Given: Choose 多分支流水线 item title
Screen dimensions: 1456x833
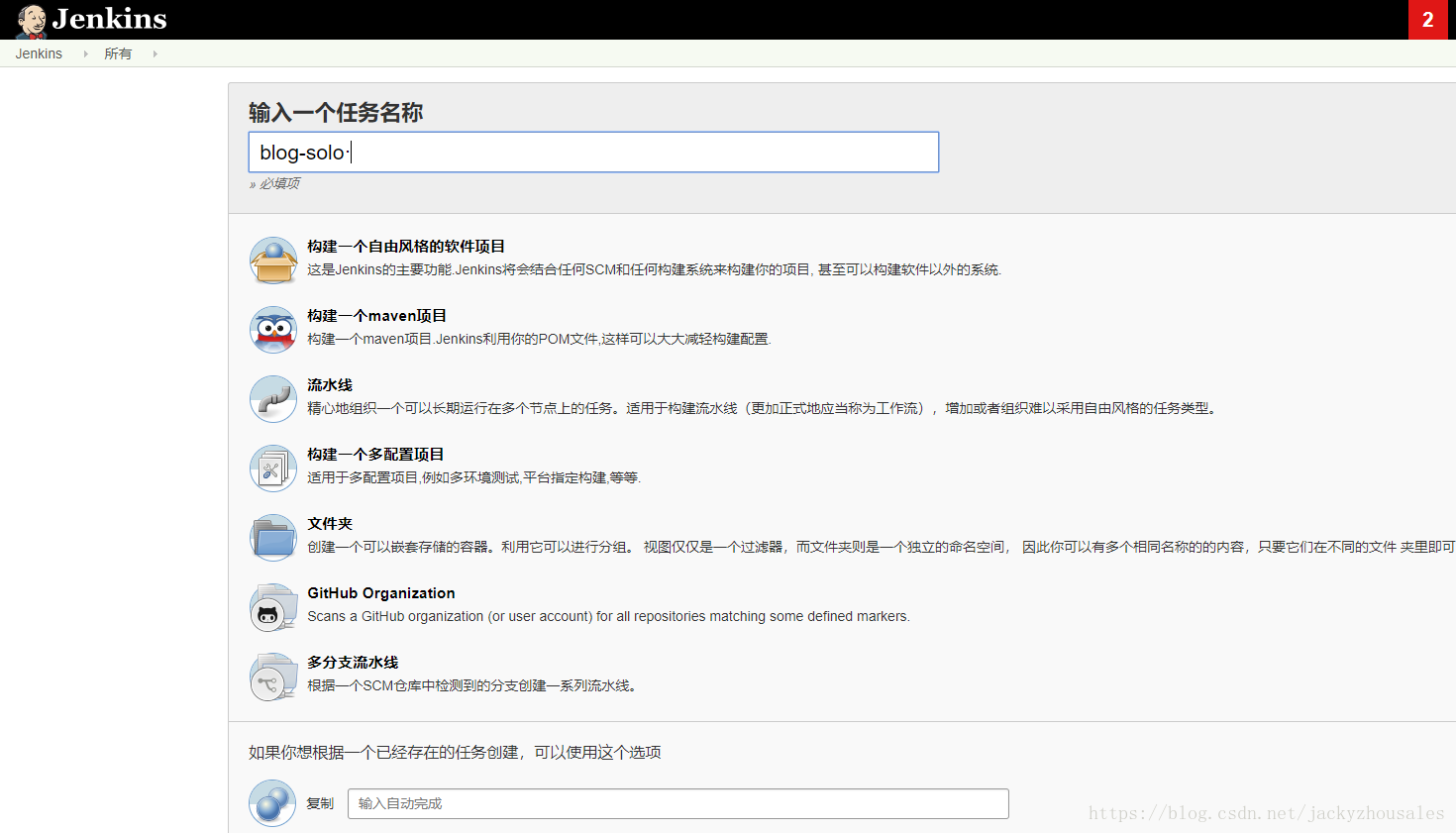Looking at the screenshot, I should pyautogui.click(x=353, y=663).
